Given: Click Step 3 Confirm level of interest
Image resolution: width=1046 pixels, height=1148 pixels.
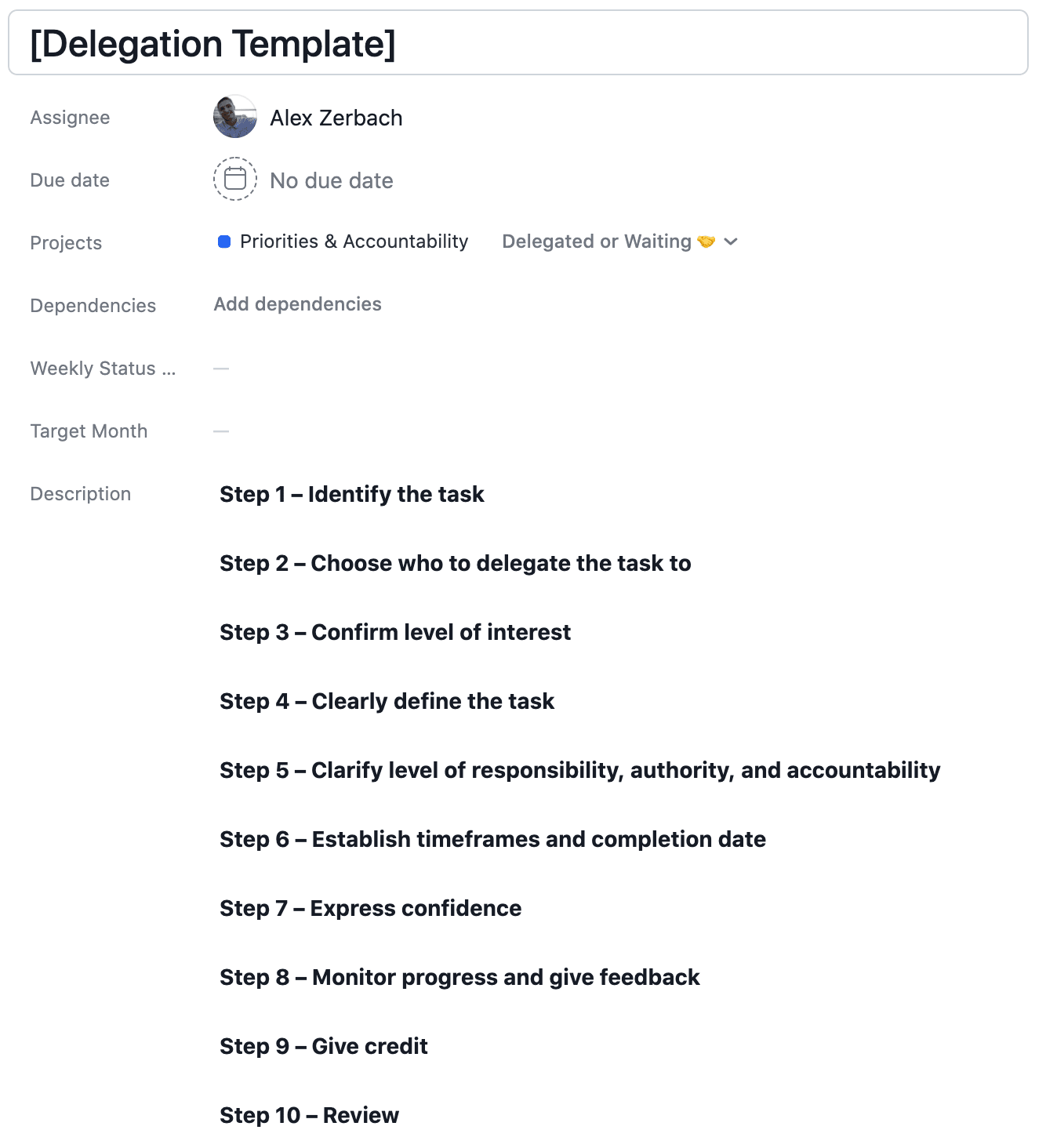Looking at the screenshot, I should click(395, 632).
